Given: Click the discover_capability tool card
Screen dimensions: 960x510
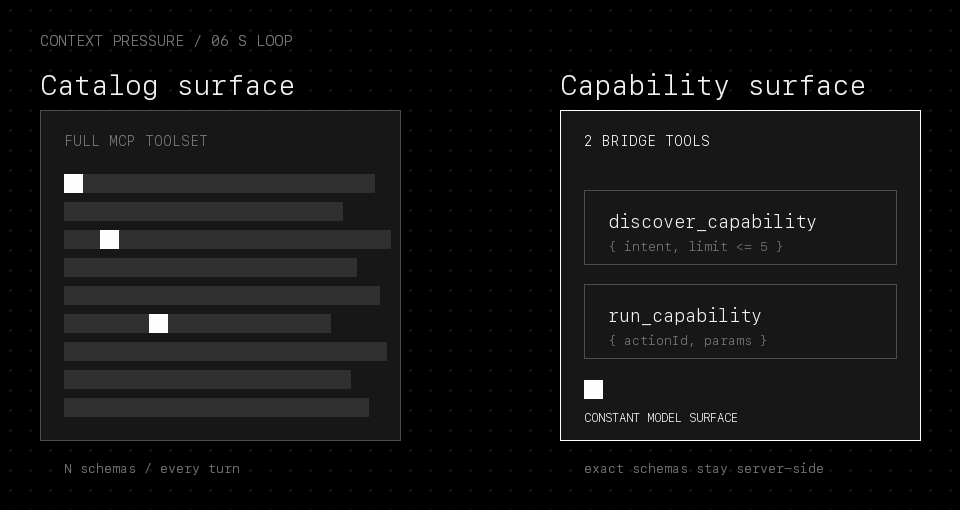Looking at the screenshot, I should coord(740,228).
